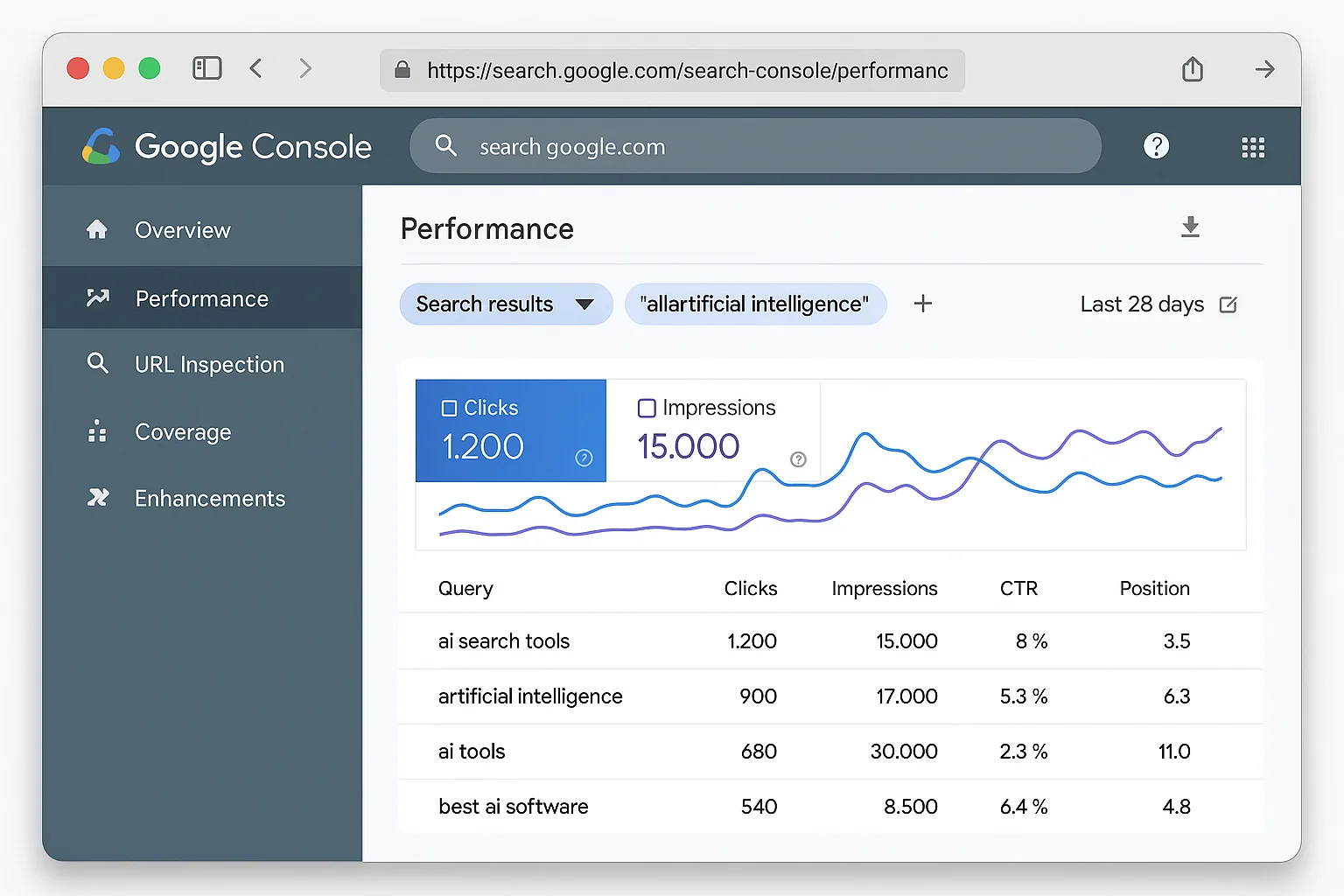The width and height of the screenshot is (1344, 896).
Task: Open the Overview section in sidebar
Action: coord(182,229)
